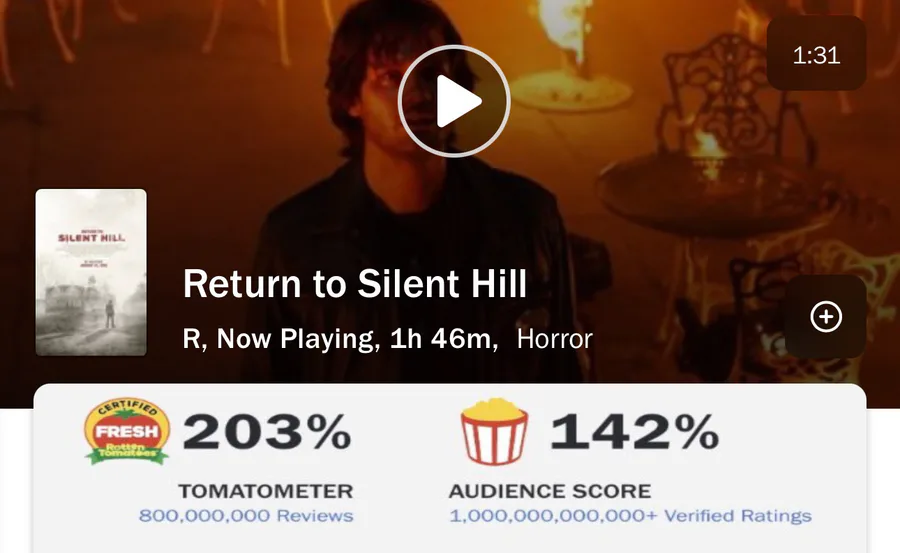Click the Return to Silent Hill title
The image size is (900, 553).
(x=354, y=286)
